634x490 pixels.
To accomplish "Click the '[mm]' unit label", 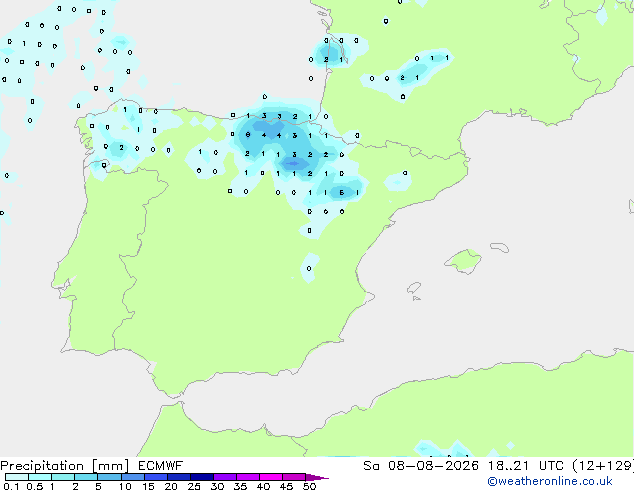I will click(x=110, y=466).
